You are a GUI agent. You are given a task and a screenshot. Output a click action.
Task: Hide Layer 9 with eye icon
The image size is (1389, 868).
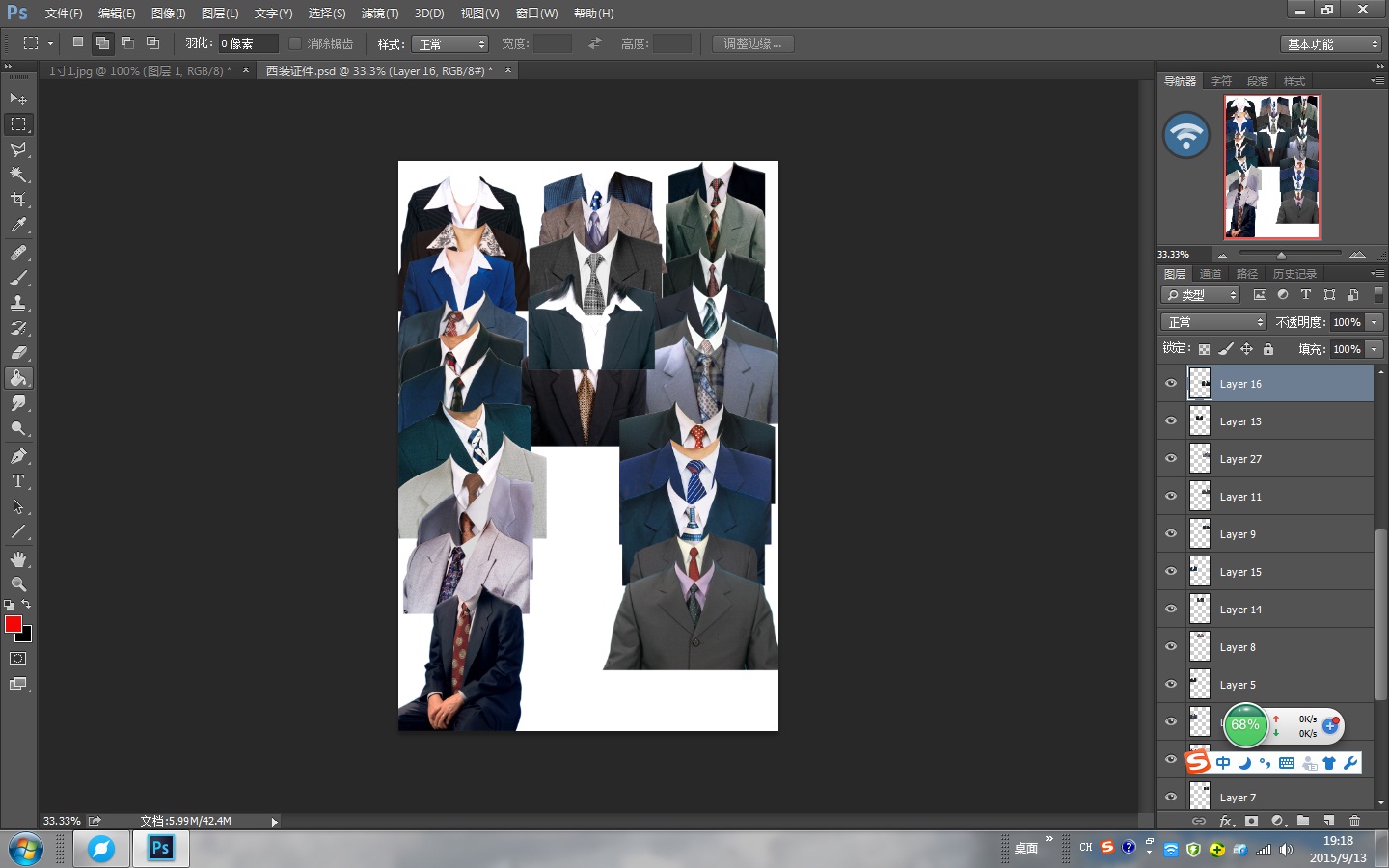(x=1171, y=533)
